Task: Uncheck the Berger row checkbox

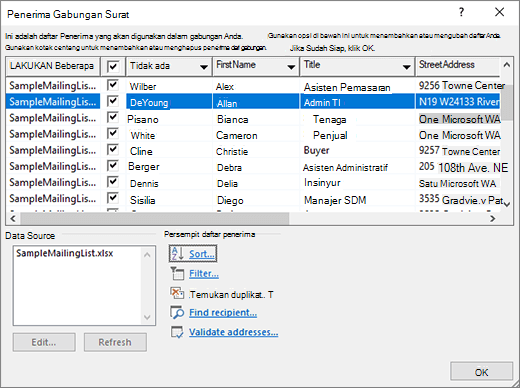Action: [x=113, y=166]
